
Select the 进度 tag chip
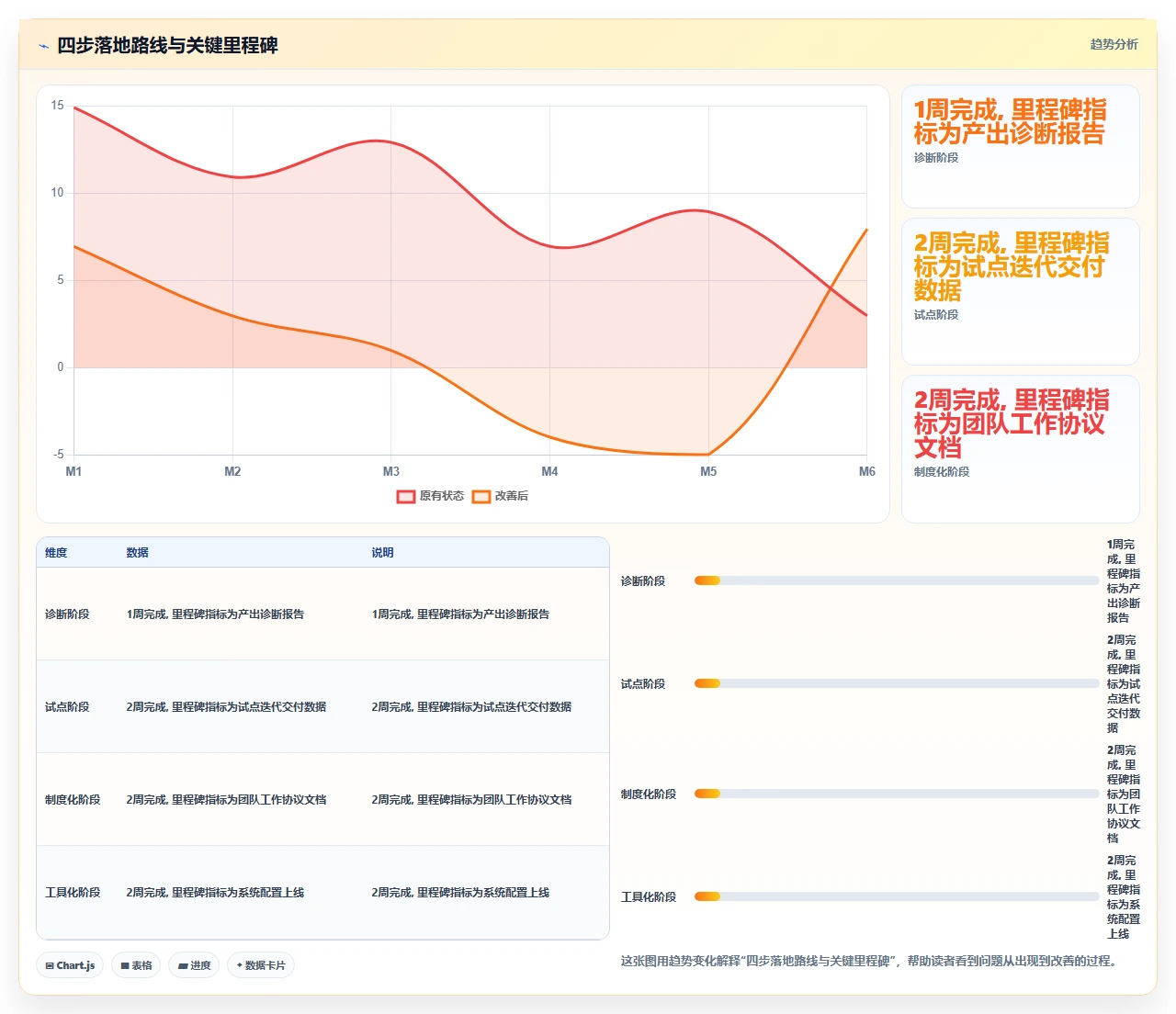[x=194, y=965]
